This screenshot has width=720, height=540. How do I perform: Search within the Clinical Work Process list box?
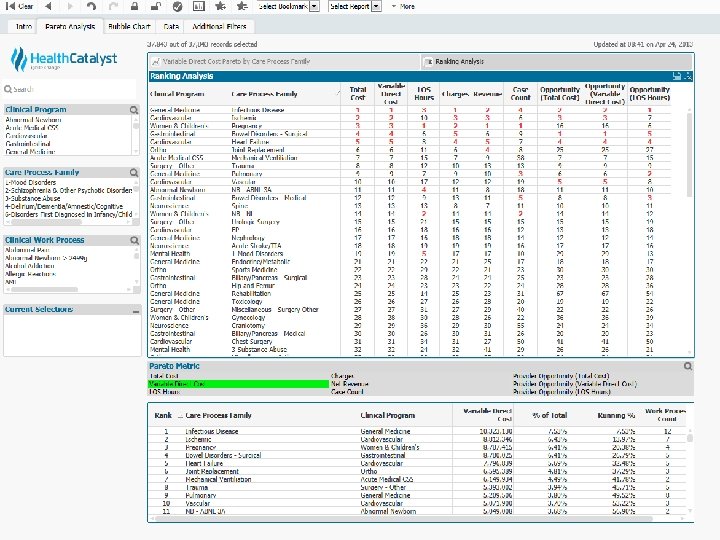pos(134,240)
